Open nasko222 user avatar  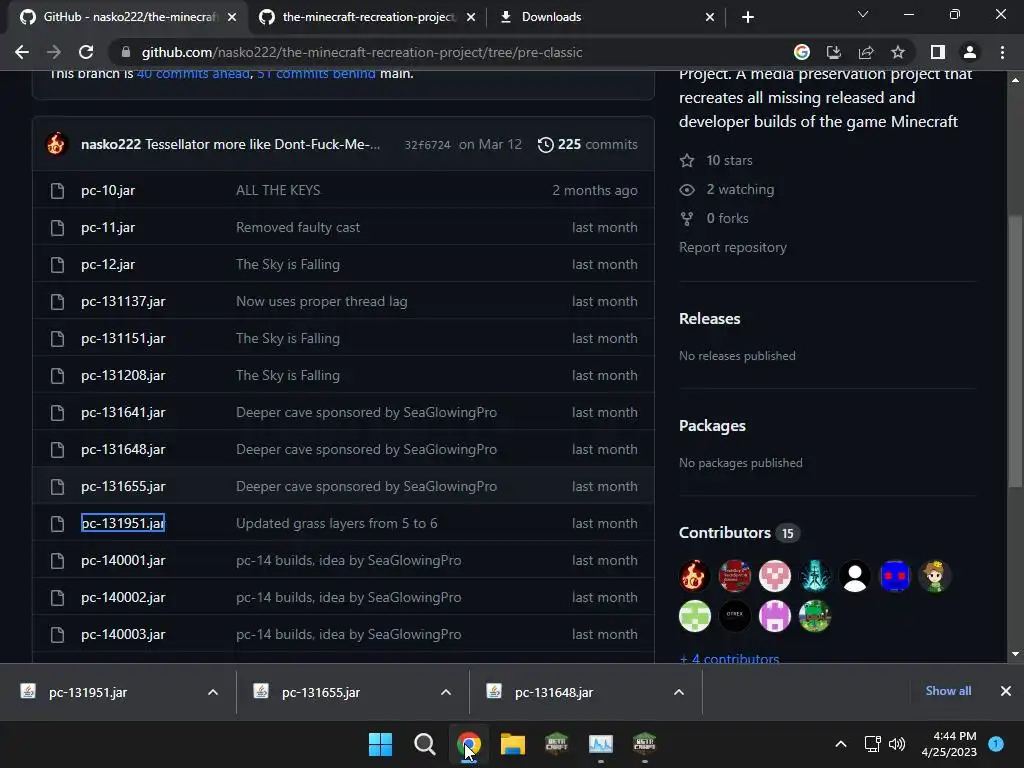(56, 144)
